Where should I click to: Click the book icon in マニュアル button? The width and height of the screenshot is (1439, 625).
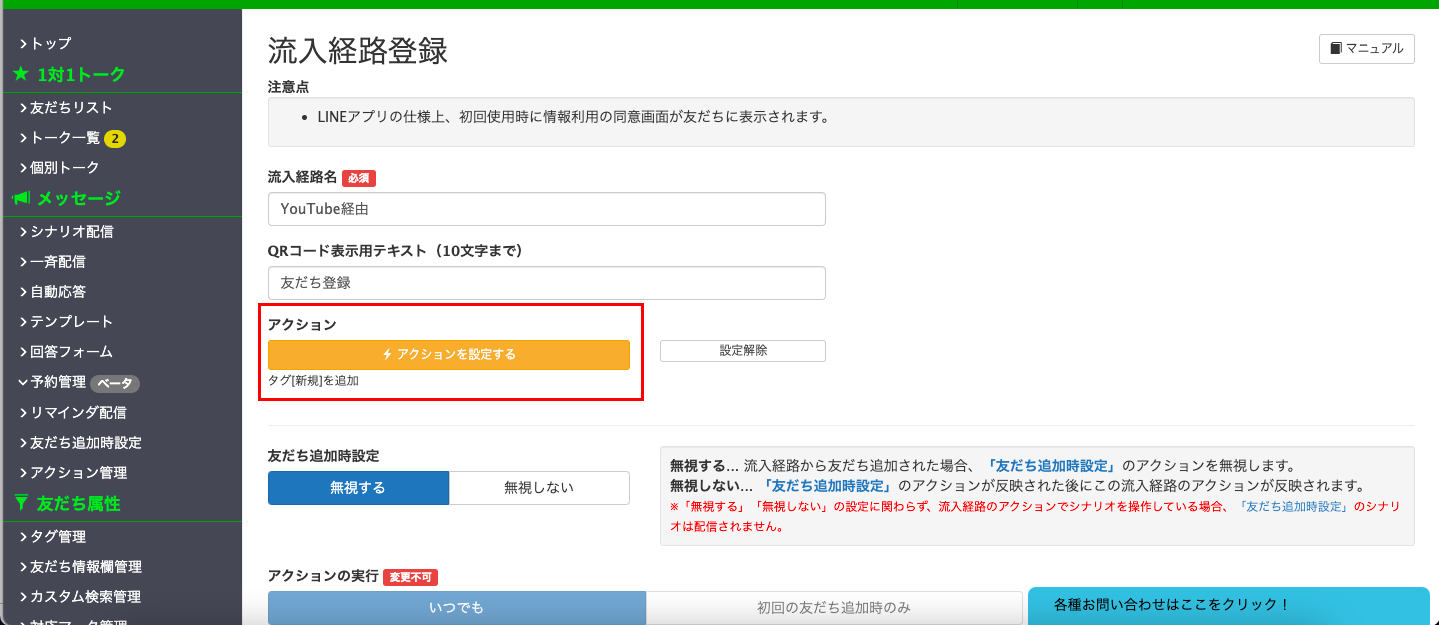[x=1335, y=48]
